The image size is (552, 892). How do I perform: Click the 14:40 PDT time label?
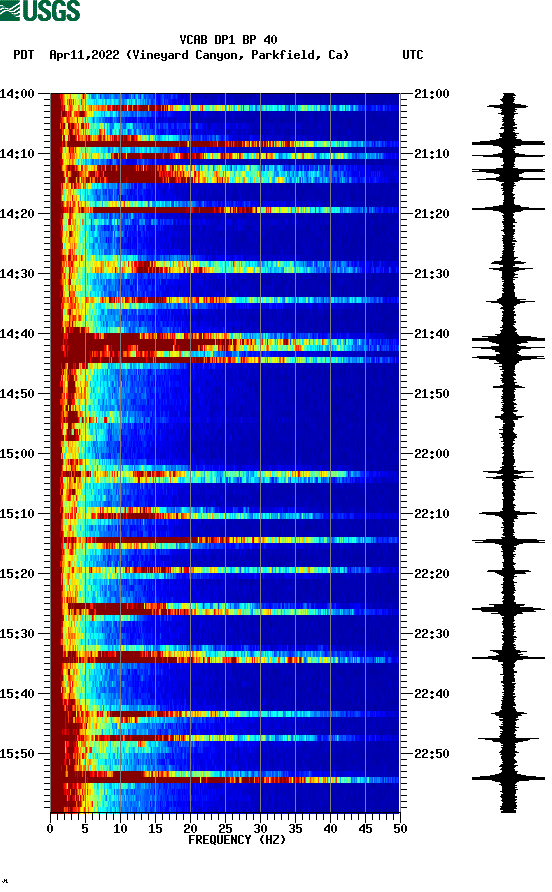point(17,334)
